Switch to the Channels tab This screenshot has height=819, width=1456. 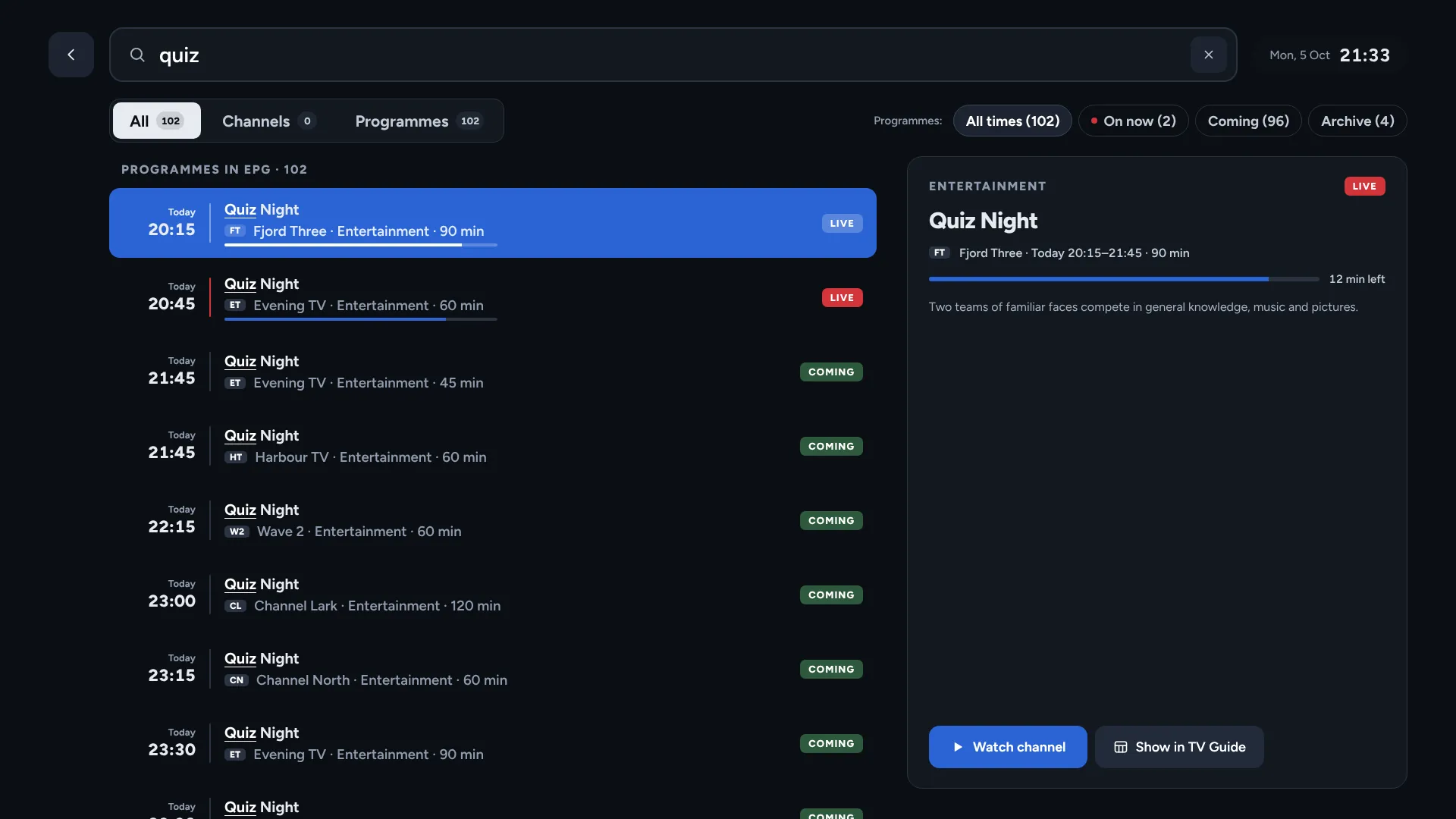pyautogui.click(x=268, y=121)
